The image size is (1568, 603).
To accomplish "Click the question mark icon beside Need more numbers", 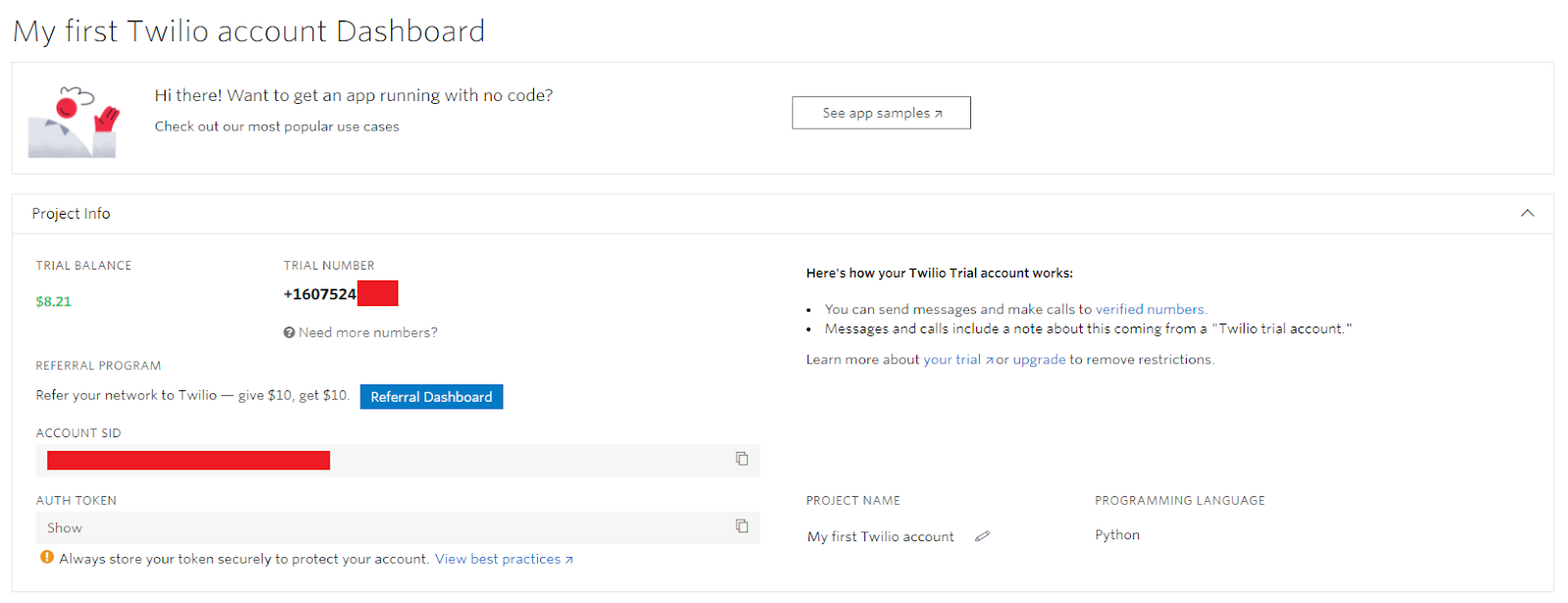I will tap(289, 332).
